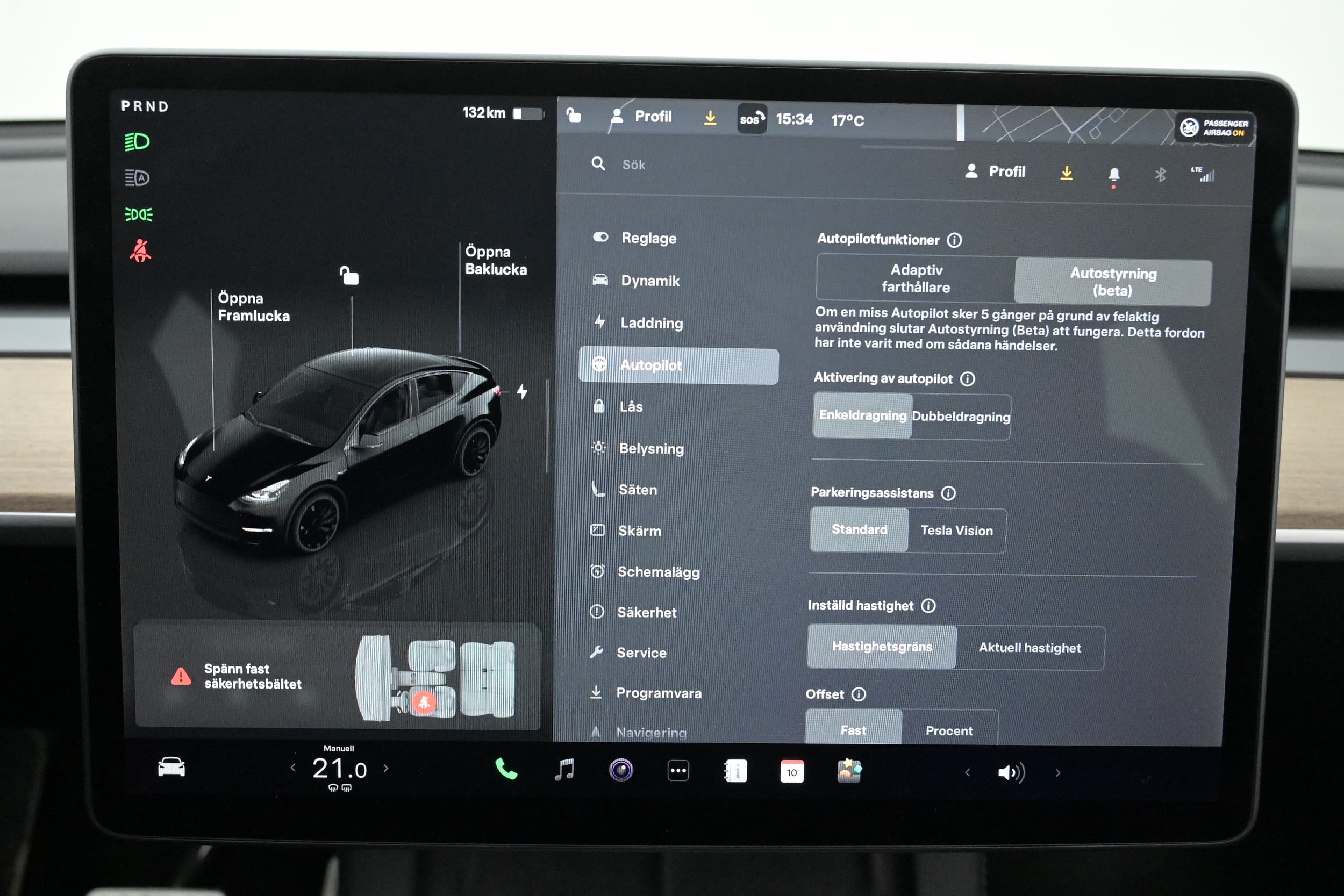Open Laddning settings menu

[x=652, y=324]
